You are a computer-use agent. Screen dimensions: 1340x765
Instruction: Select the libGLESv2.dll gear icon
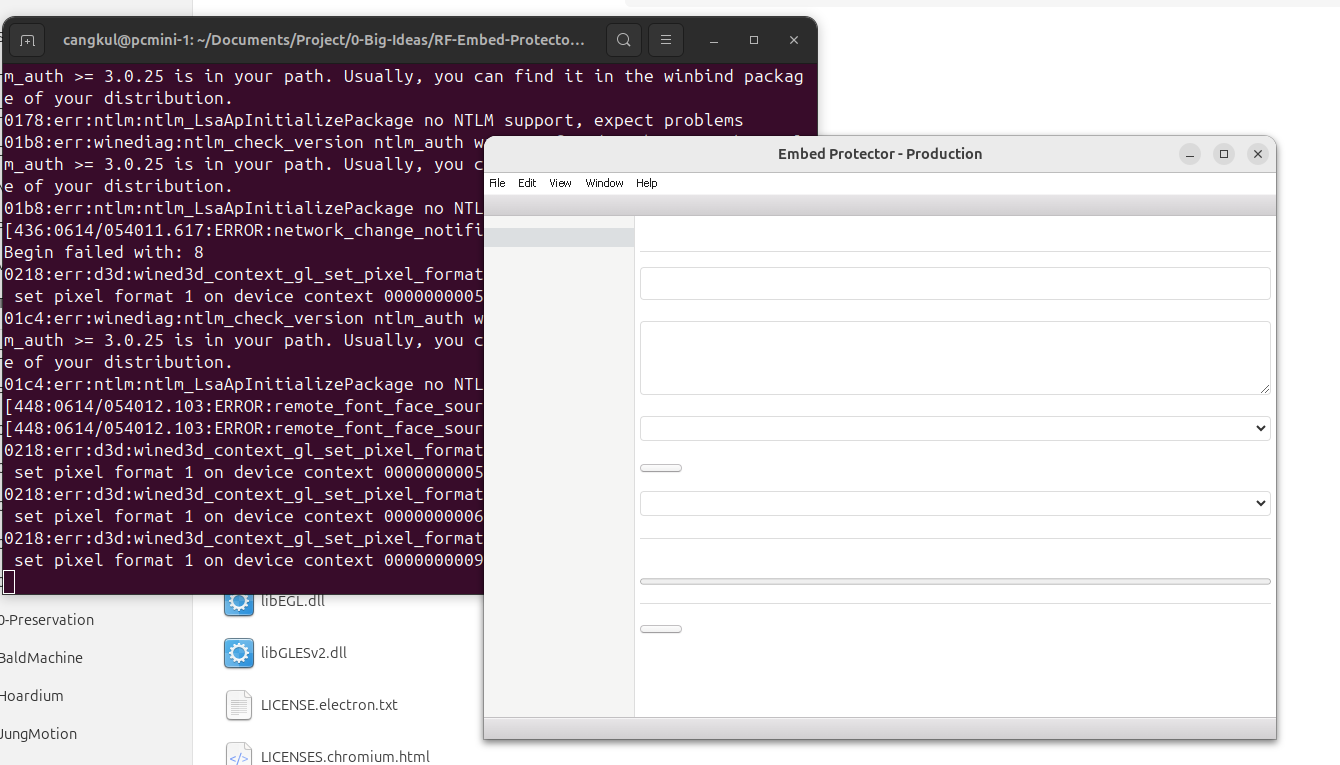pos(239,653)
